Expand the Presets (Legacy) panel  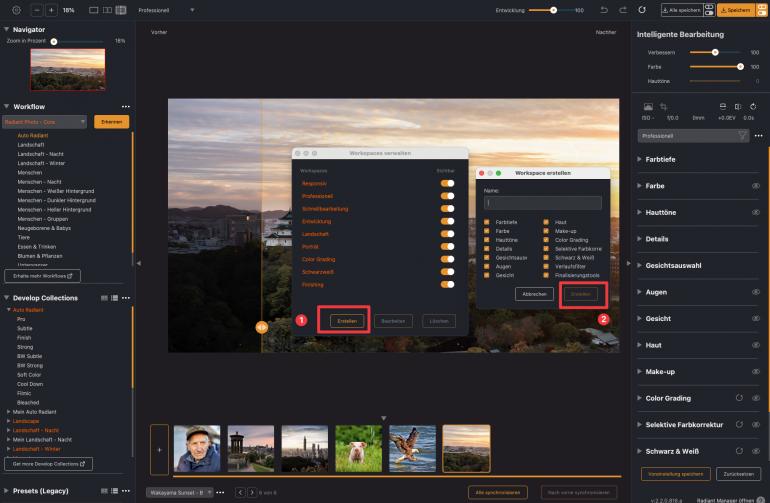(6, 491)
